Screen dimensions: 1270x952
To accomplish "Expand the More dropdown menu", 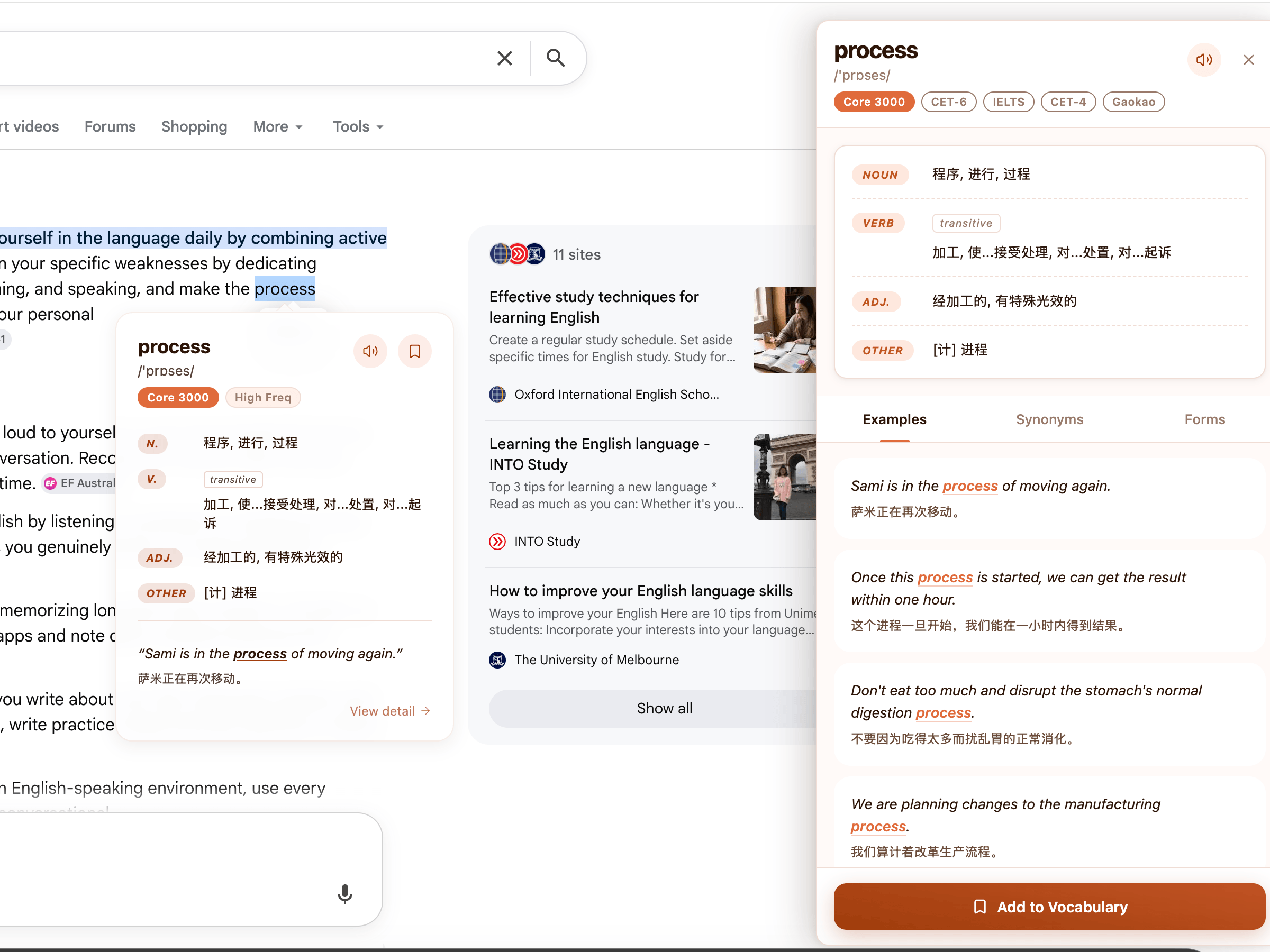I will [278, 126].
